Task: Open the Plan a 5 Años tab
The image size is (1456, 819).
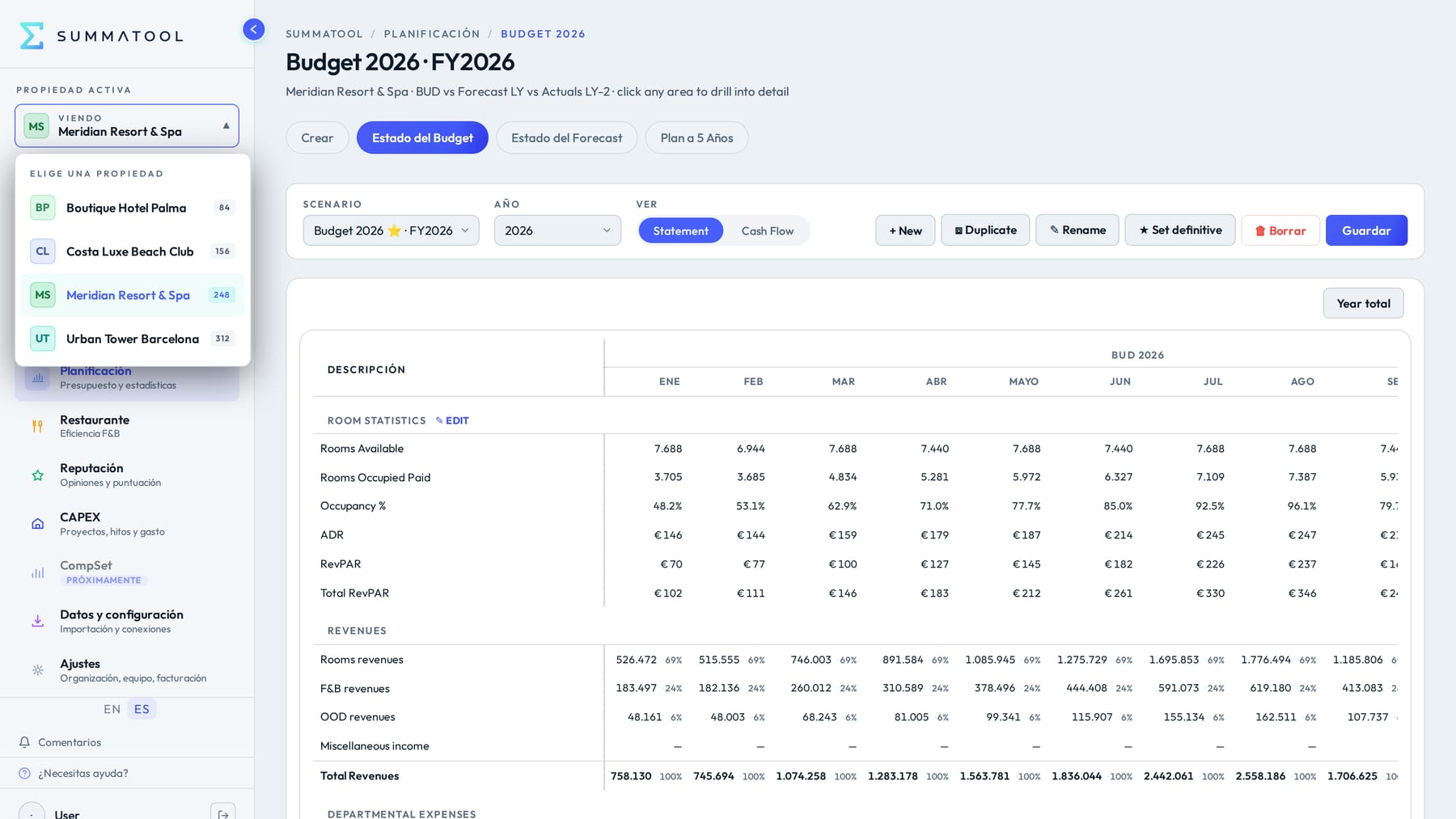Action: pyautogui.click(x=696, y=137)
